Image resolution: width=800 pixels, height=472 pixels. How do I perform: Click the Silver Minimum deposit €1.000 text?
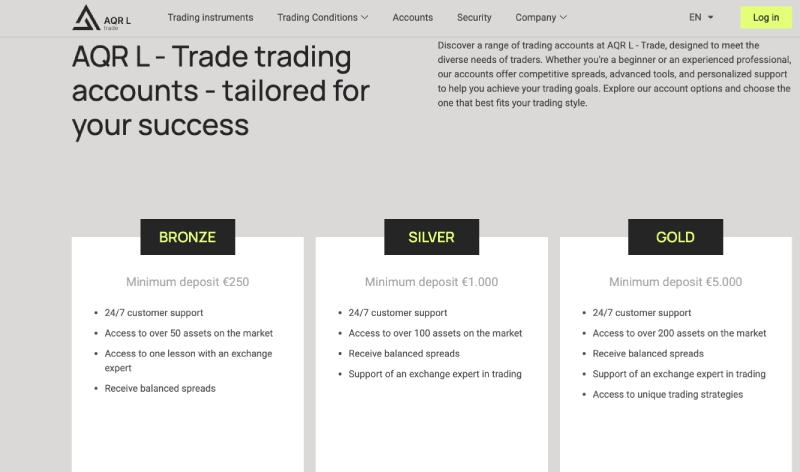(x=431, y=282)
